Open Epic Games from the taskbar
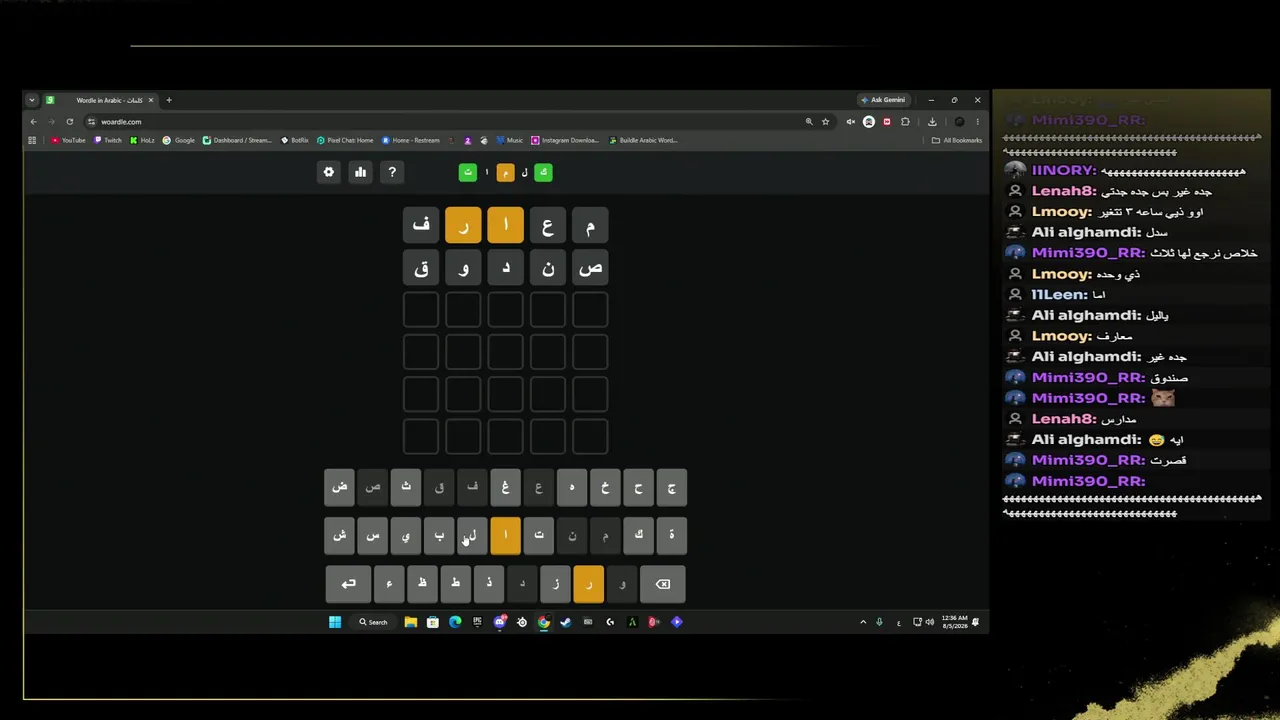The width and height of the screenshot is (1280, 720). [477, 622]
